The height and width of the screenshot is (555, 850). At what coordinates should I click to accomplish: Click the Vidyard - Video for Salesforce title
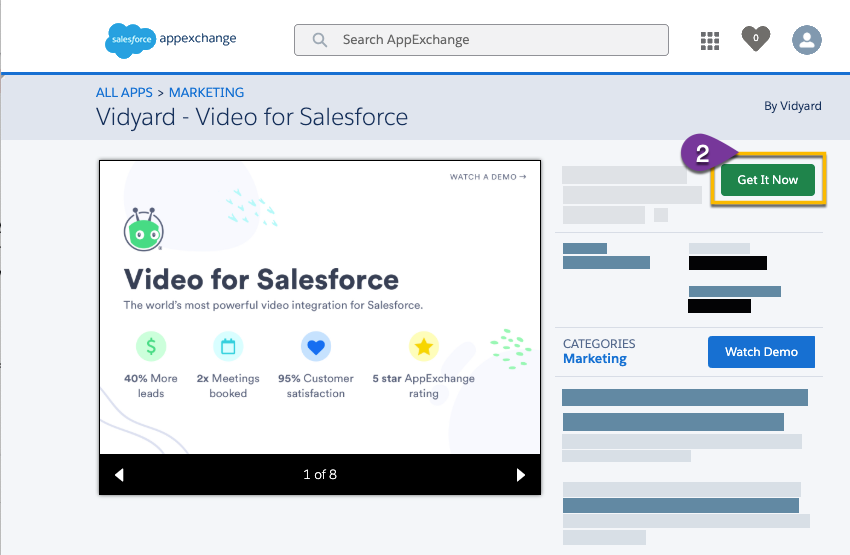click(x=252, y=117)
